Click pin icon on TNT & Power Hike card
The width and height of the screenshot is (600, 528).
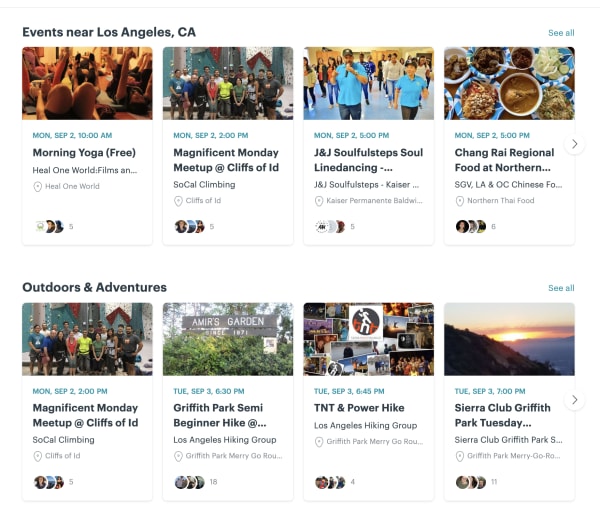pyautogui.click(x=319, y=442)
